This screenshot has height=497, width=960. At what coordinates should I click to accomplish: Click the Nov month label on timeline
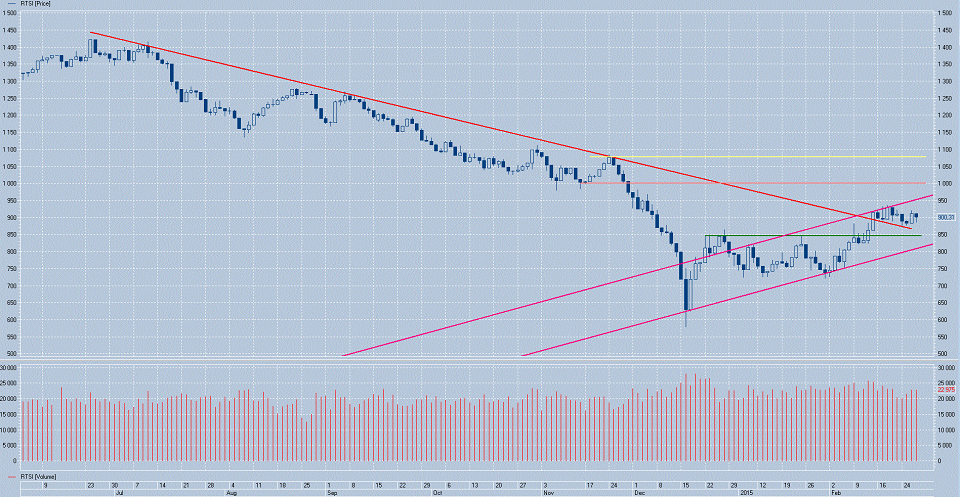click(548, 493)
